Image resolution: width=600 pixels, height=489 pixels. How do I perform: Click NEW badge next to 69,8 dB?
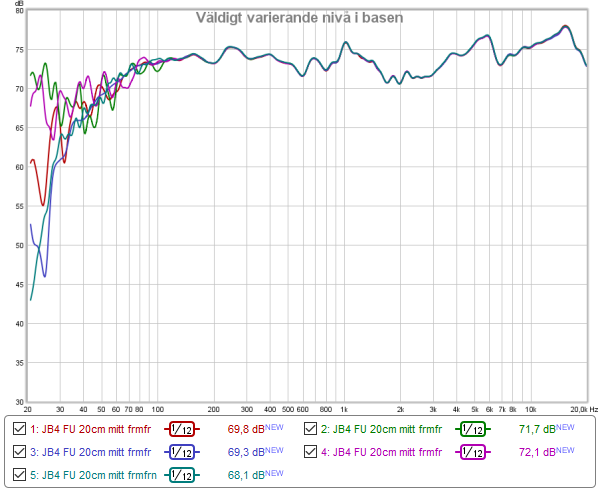[x=274, y=427]
